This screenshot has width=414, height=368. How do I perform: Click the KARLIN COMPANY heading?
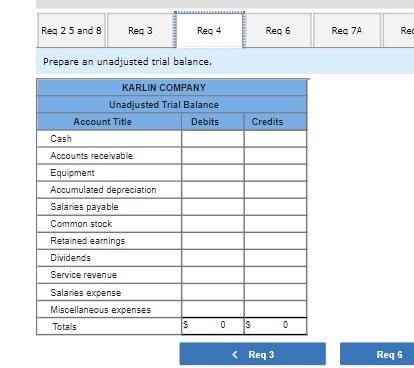click(x=164, y=88)
